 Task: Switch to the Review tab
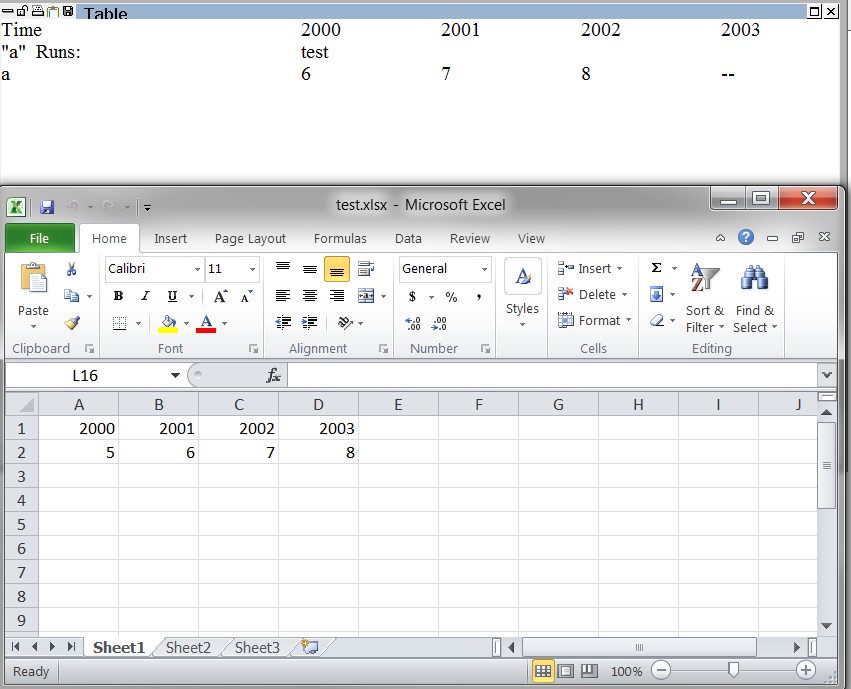coord(470,238)
